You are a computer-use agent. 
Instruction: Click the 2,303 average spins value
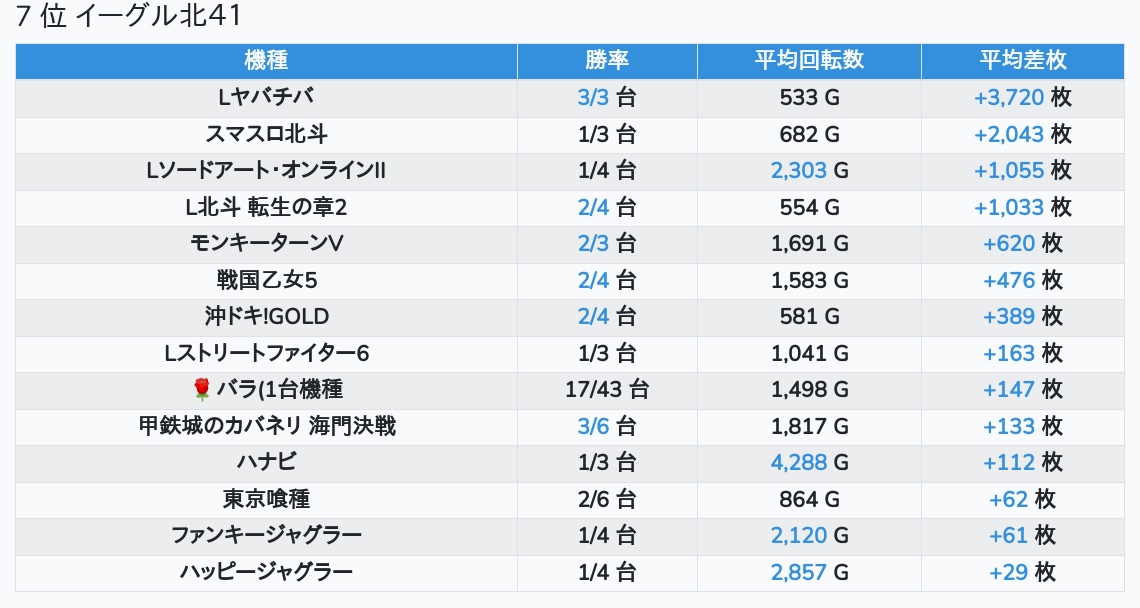tap(799, 171)
